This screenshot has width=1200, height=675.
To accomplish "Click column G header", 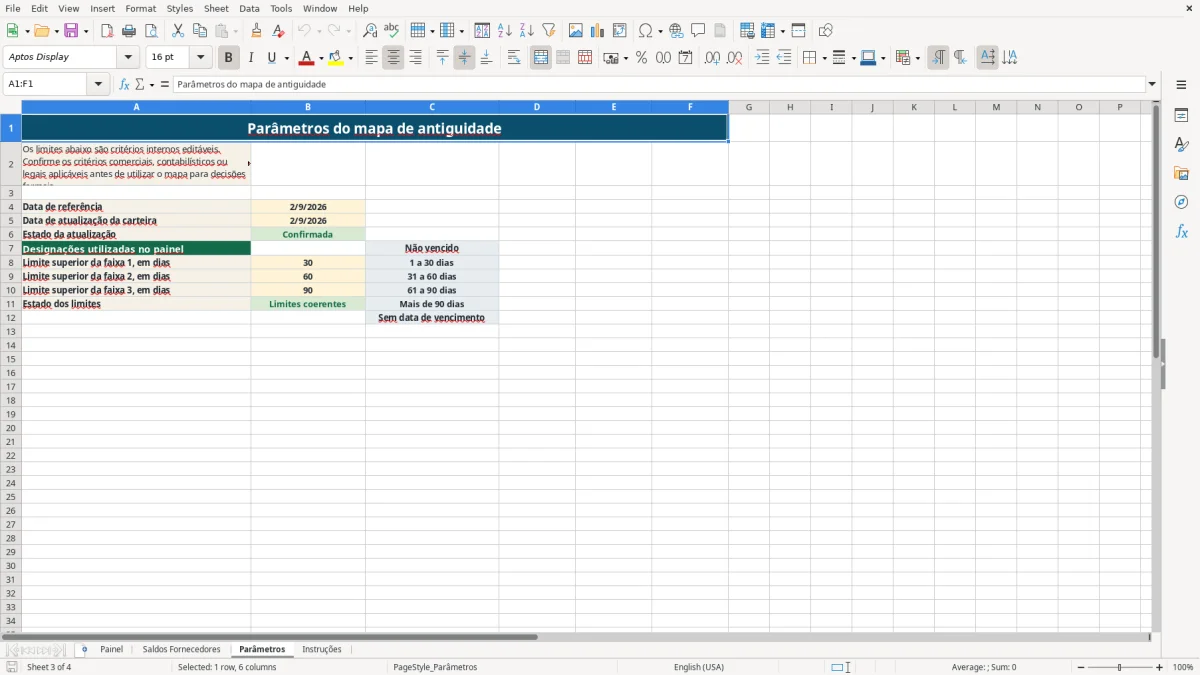I will pyautogui.click(x=748, y=107).
